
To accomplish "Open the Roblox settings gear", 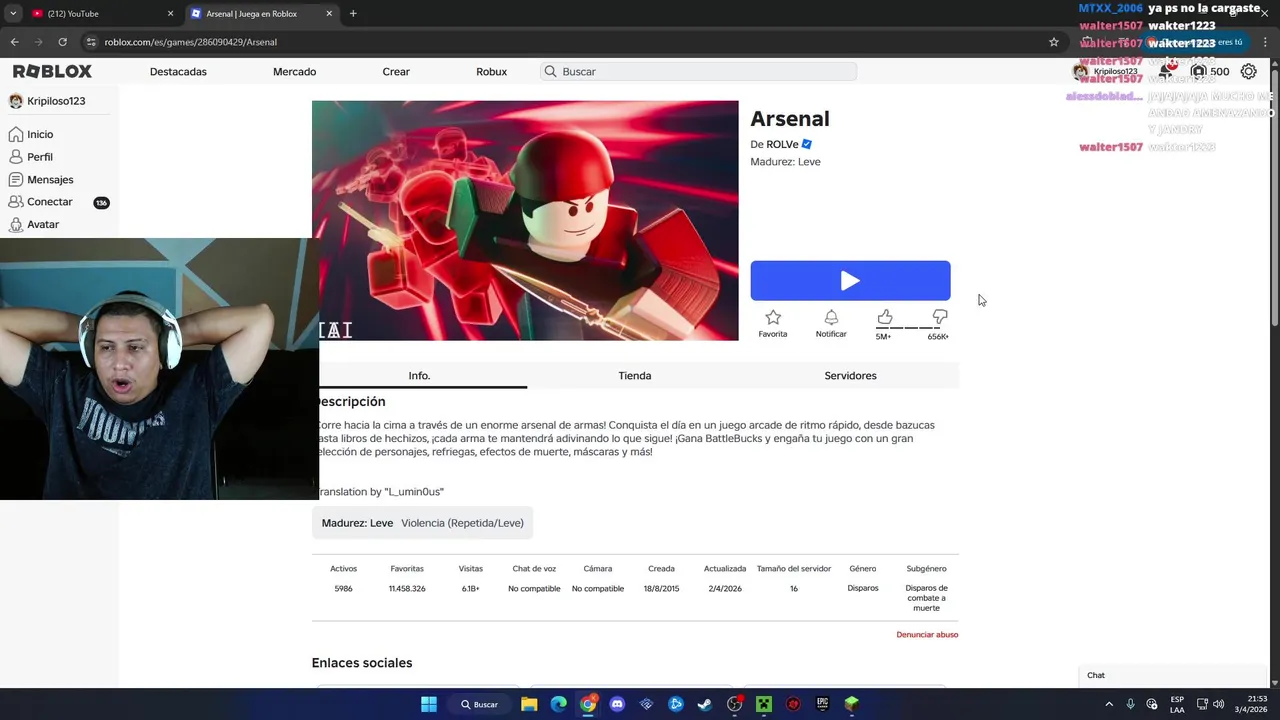I will (1248, 71).
